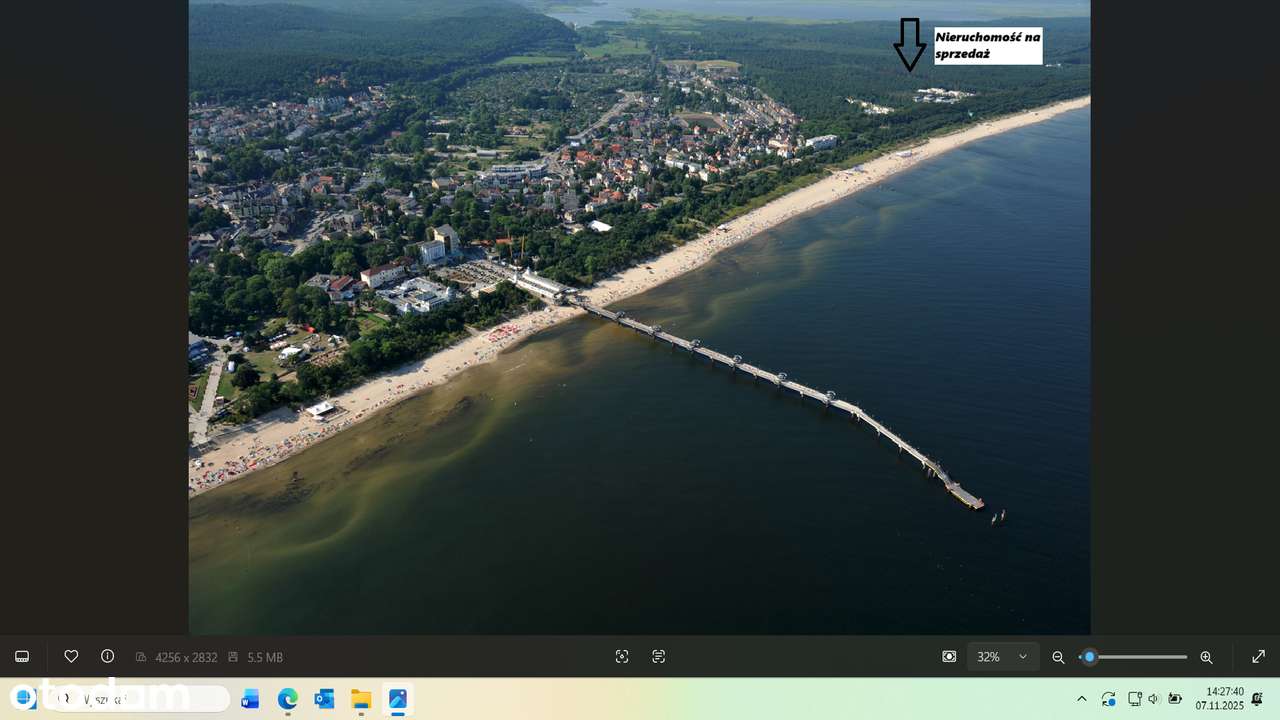
Task: Click the scan text icon
Action: pyautogui.click(x=658, y=657)
